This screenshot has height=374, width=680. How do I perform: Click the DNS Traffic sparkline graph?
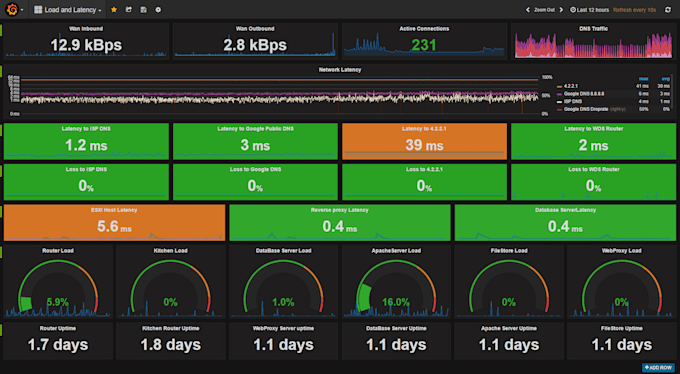(593, 45)
